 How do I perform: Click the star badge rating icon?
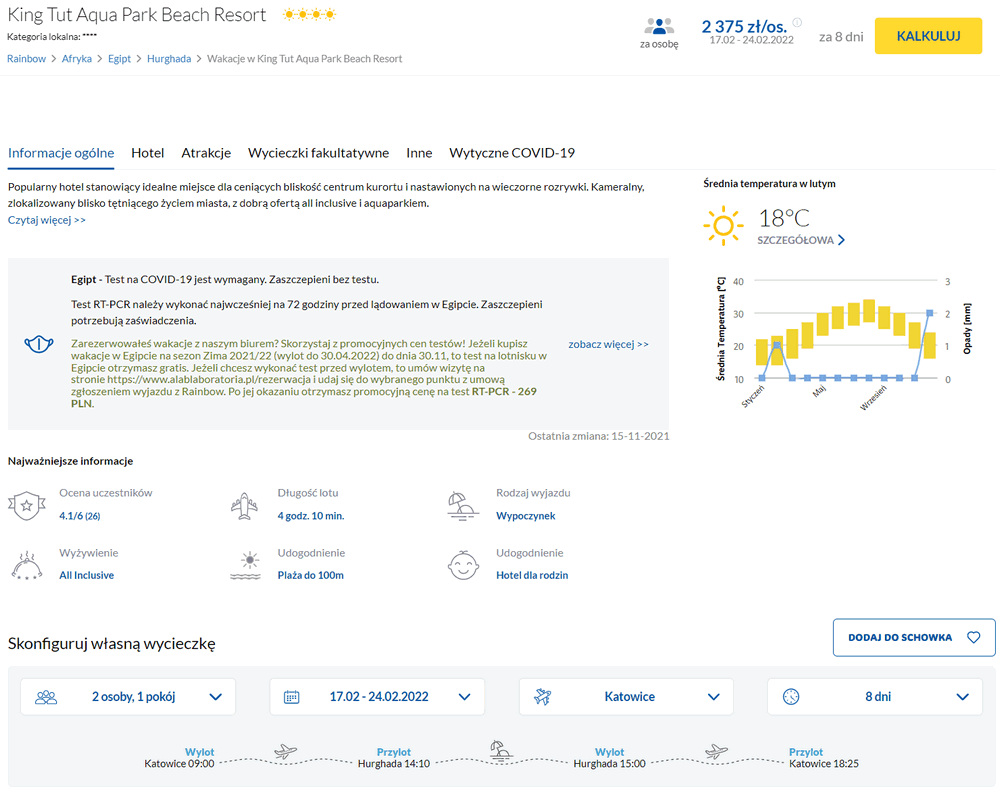[27, 505]
